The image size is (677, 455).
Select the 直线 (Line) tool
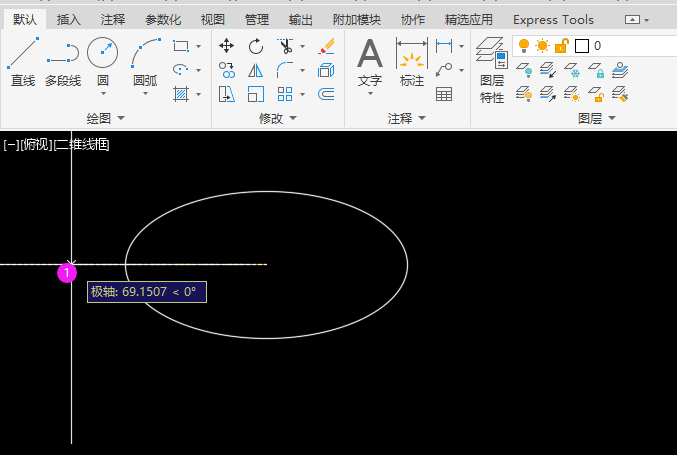tap(23, 61)
